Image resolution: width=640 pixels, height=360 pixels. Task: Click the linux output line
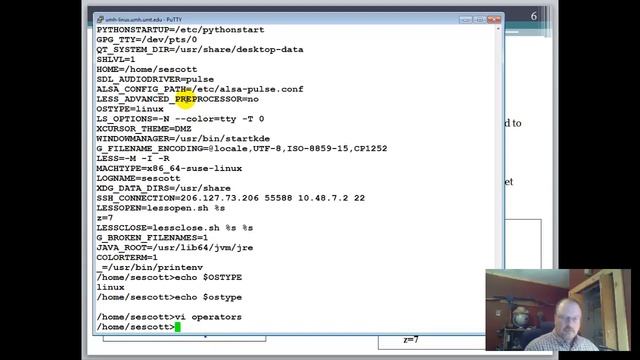[110, 287]
